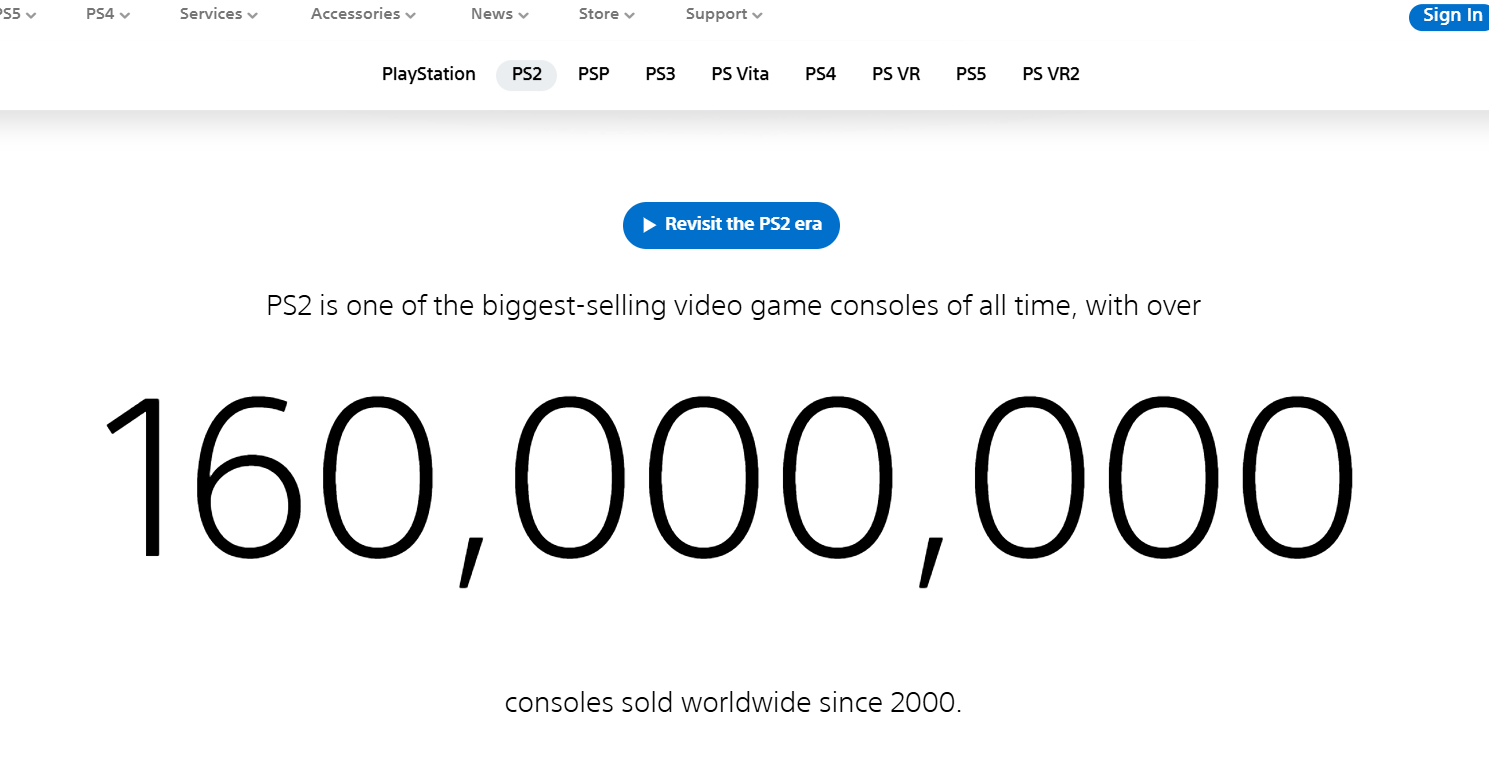
Task: Choose the PS4 tab in console row
Action: tap(820, 74)
